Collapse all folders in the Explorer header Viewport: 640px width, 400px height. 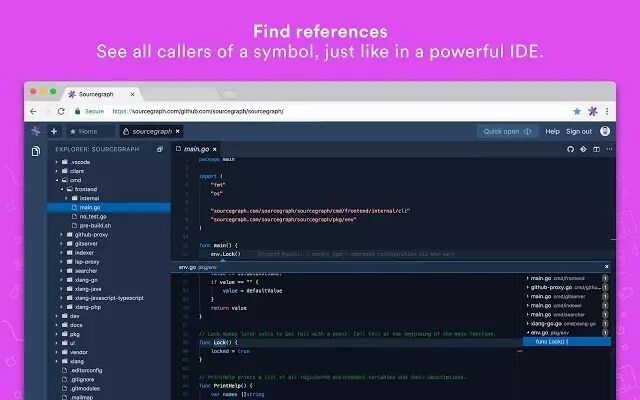click(160, 149)
